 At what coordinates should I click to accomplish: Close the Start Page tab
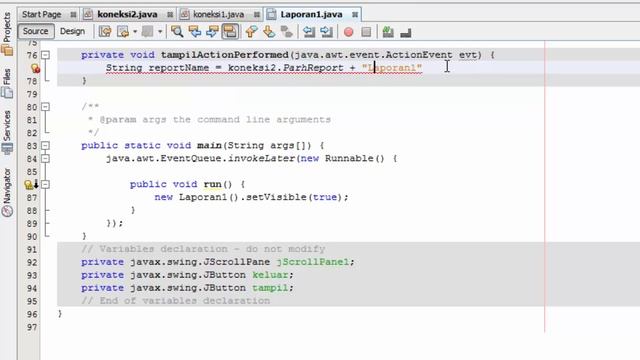click(73, 15)
